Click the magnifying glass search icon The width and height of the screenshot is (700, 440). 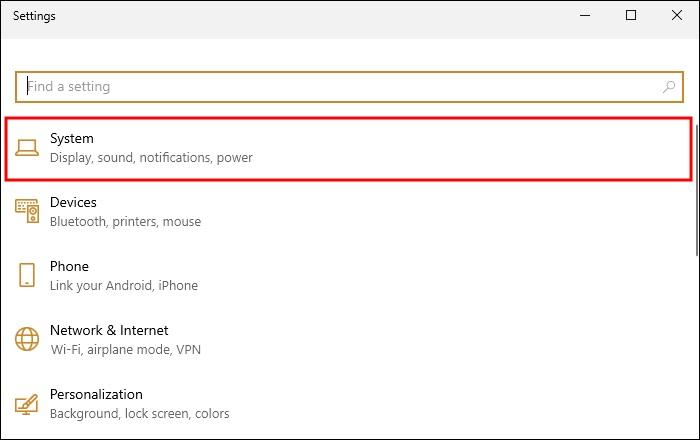668,87
